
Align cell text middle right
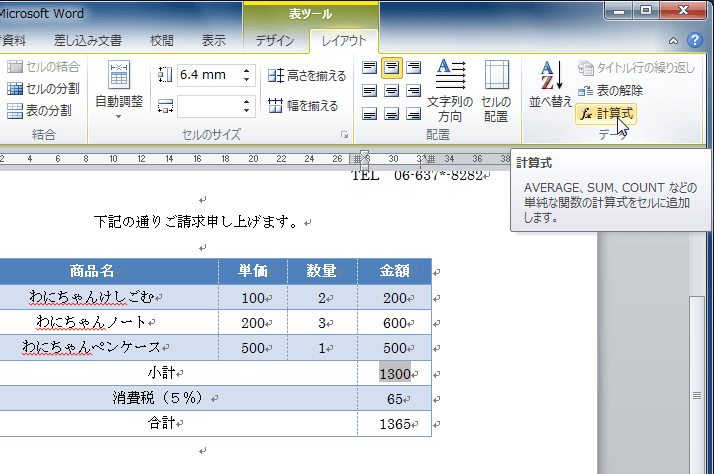pos(413,91)
